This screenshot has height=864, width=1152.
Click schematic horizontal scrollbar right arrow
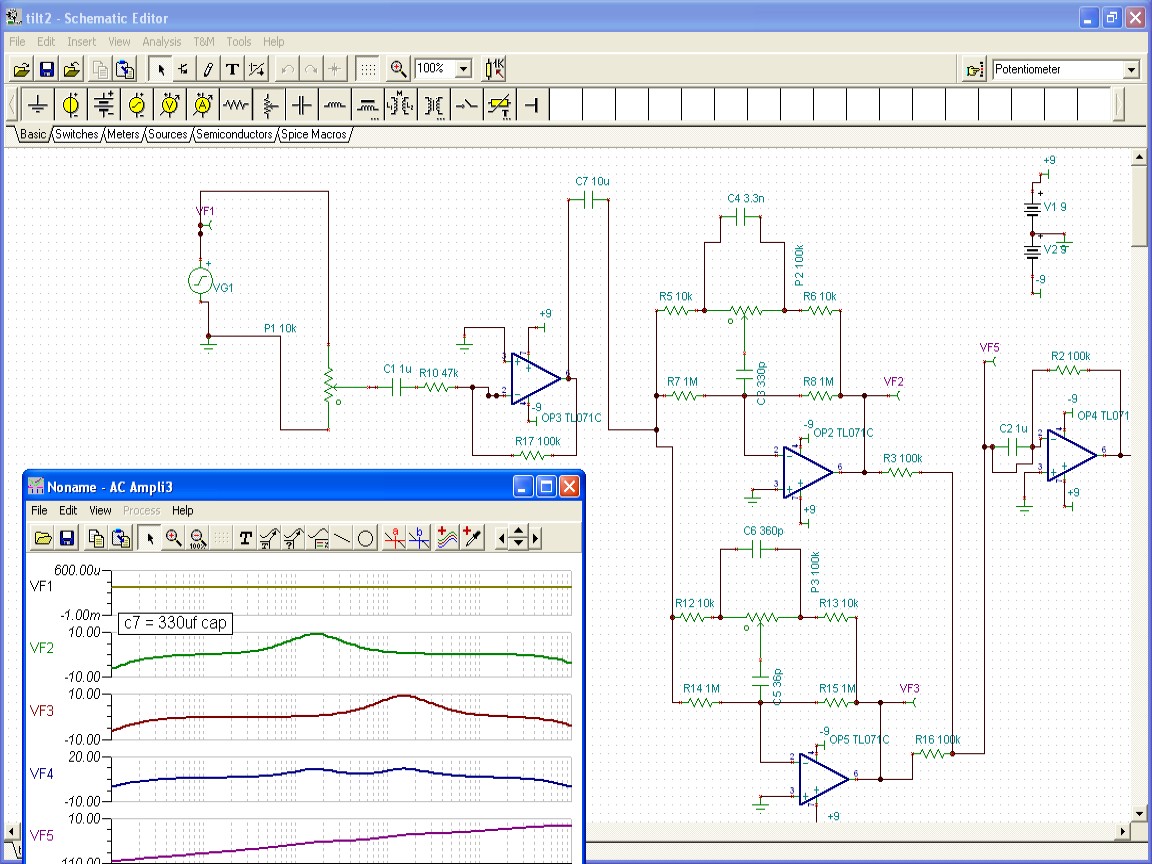point(1123,832)
